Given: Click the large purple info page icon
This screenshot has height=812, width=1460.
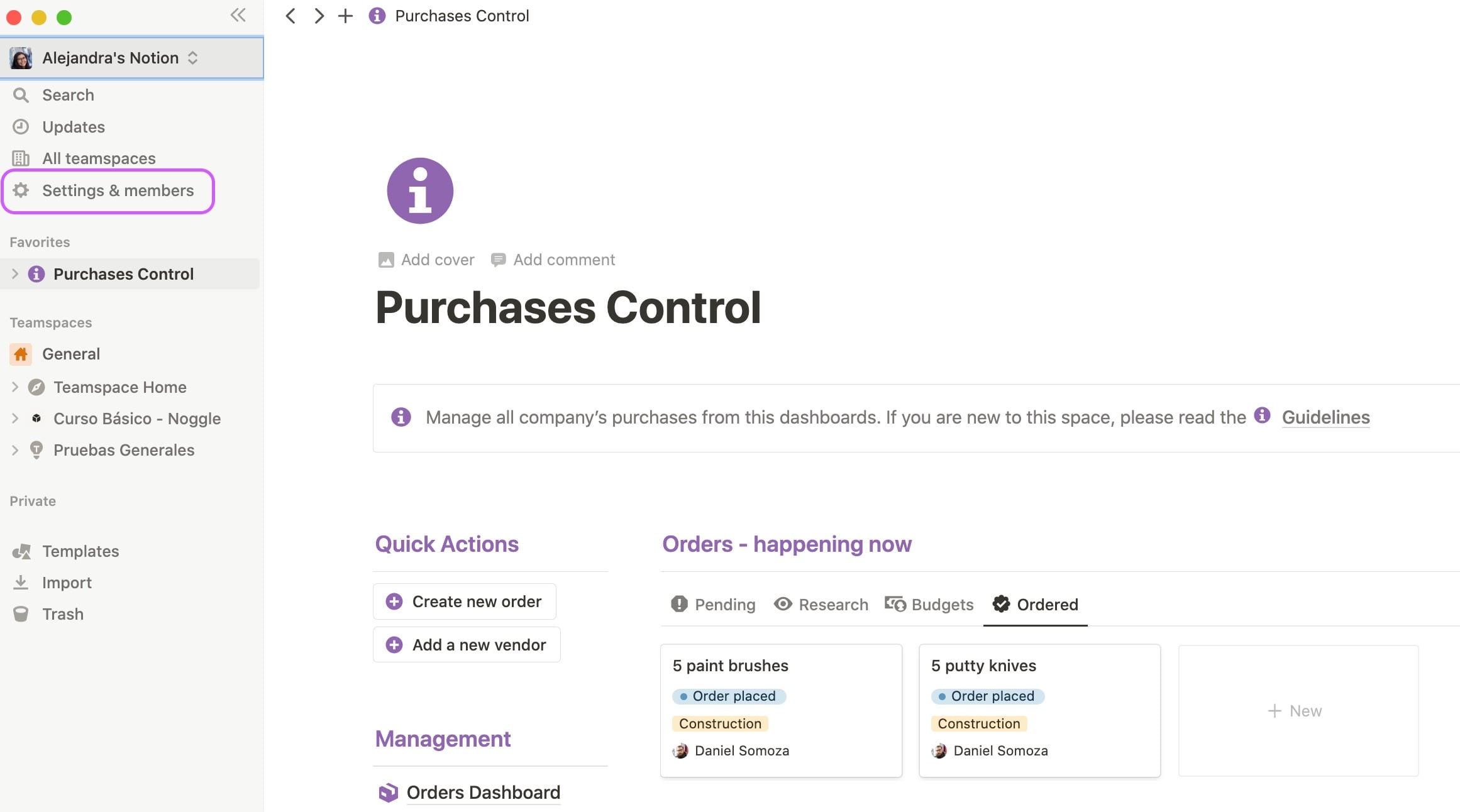Looking at the screenshot, I should point(419,190).
